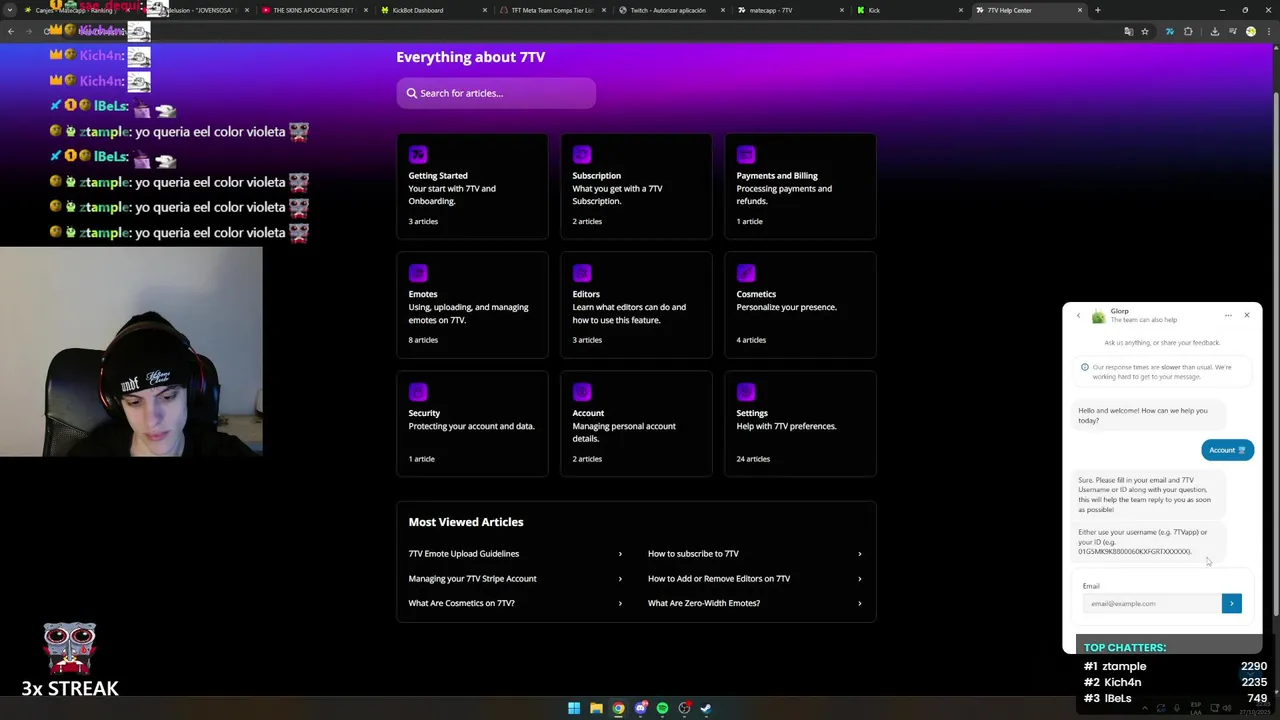
Task: Click the Account reply bubble in chat
Action: tap(1227, 450)
